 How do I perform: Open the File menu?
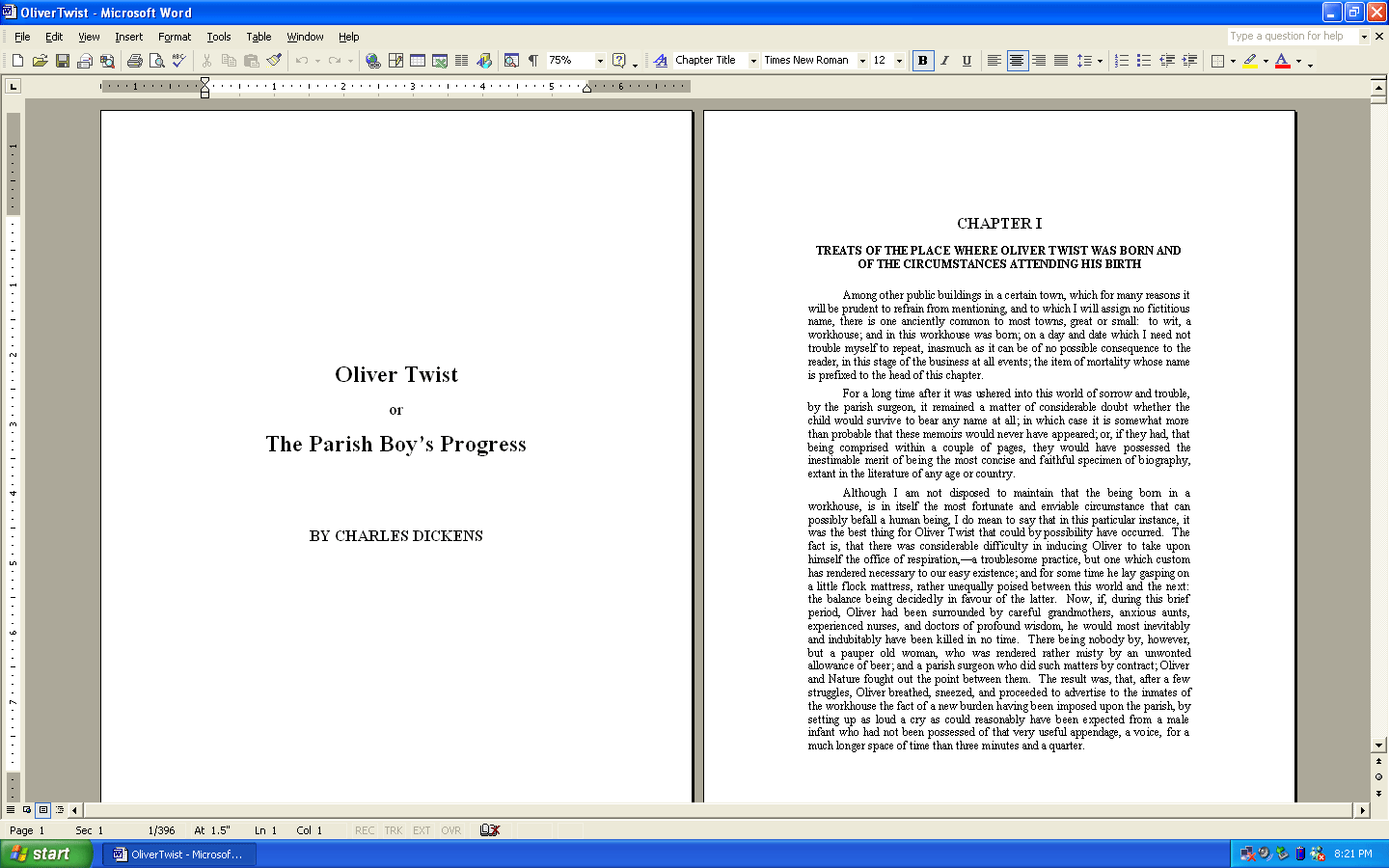coord(22,37)
